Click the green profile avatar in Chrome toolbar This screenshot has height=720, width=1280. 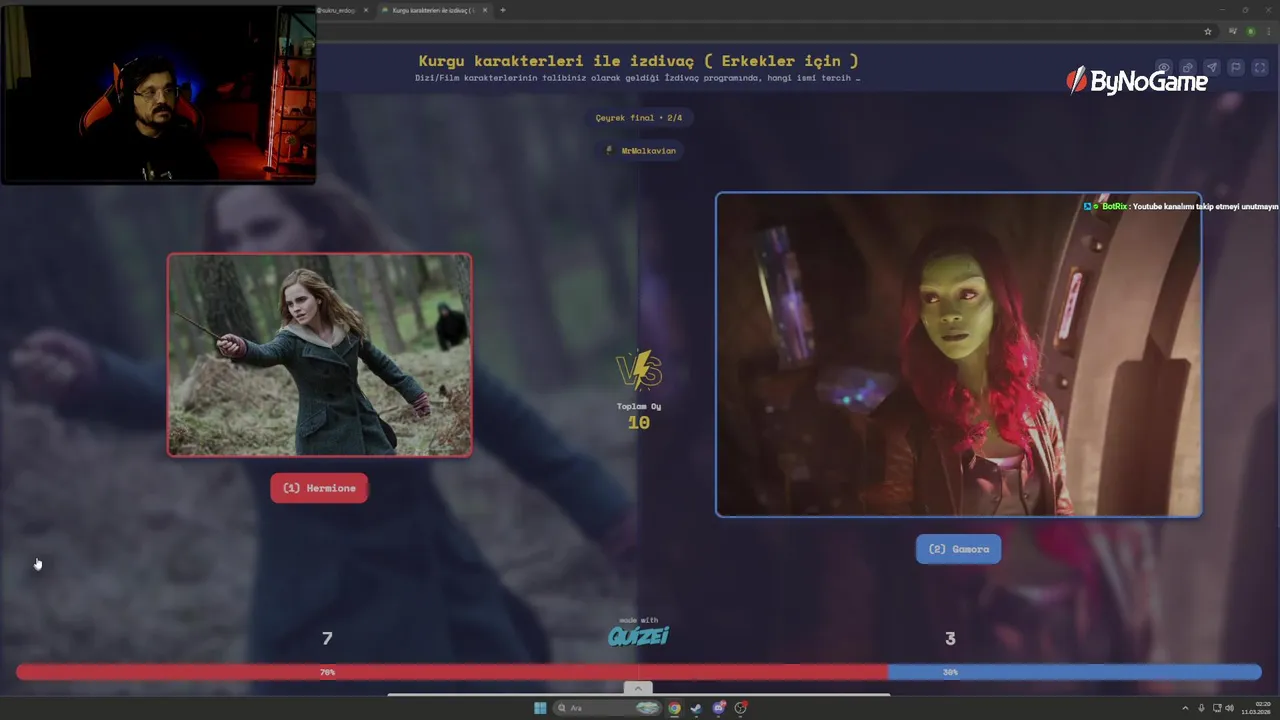click(1250, 32)
